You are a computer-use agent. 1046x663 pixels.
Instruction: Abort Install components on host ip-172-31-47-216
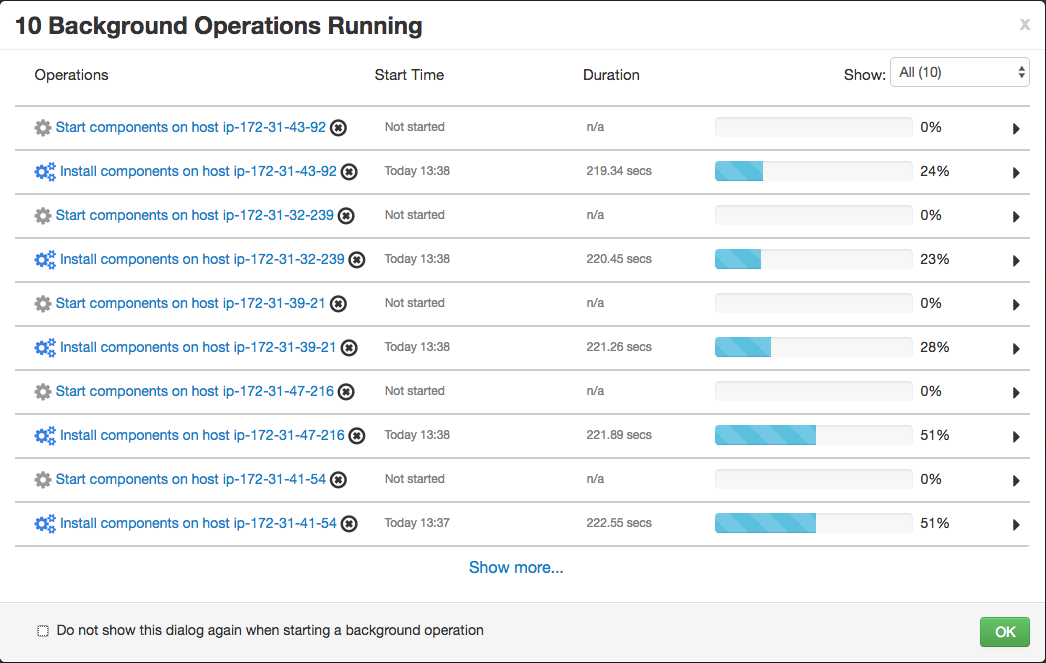(356, 435)
